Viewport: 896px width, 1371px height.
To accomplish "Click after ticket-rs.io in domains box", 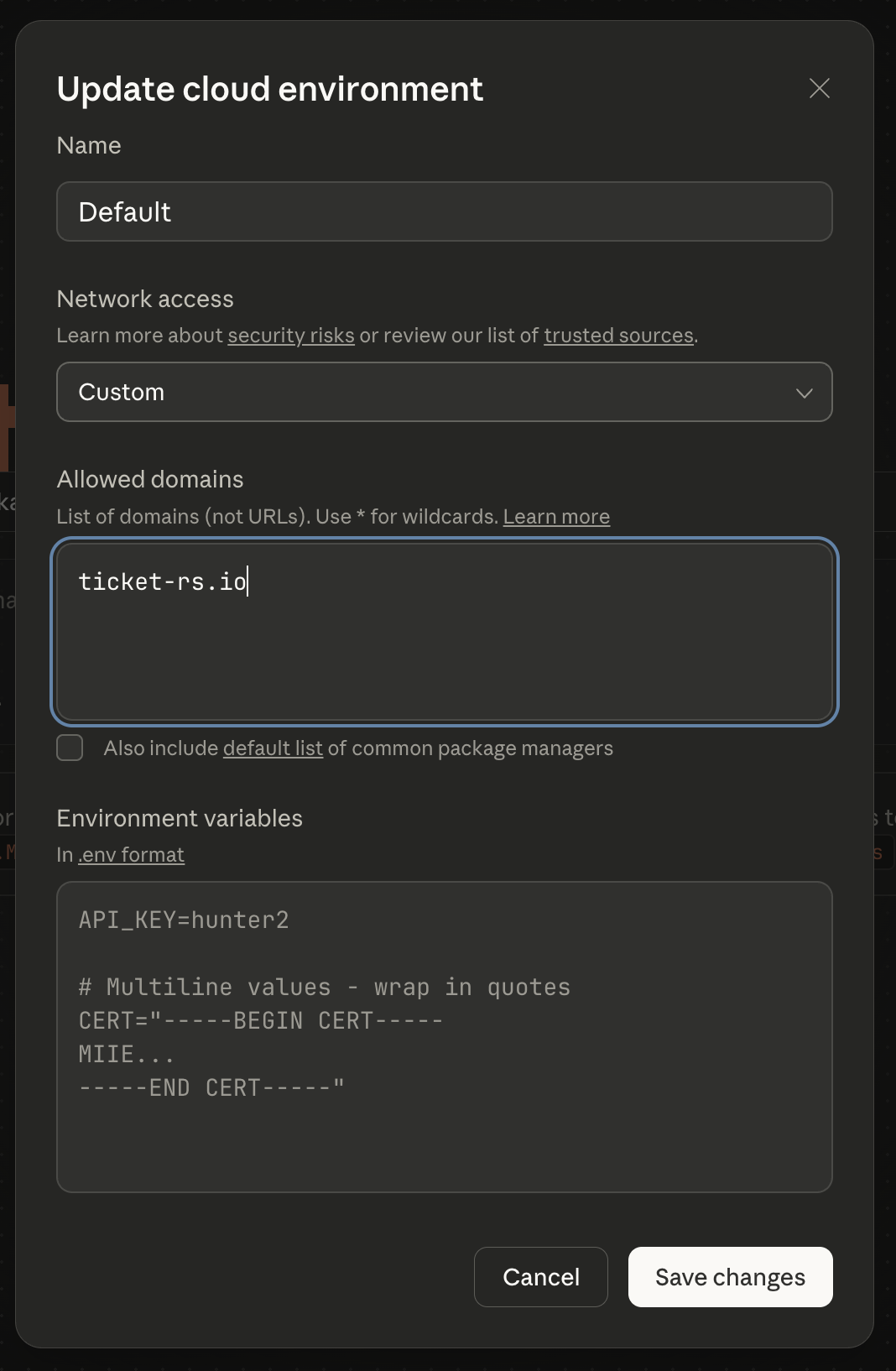I will (249, 581).
